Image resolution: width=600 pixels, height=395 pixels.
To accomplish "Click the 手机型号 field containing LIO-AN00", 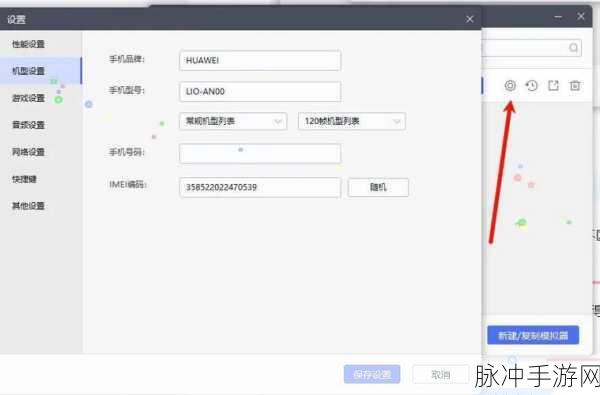I will (x=260, y=91).
